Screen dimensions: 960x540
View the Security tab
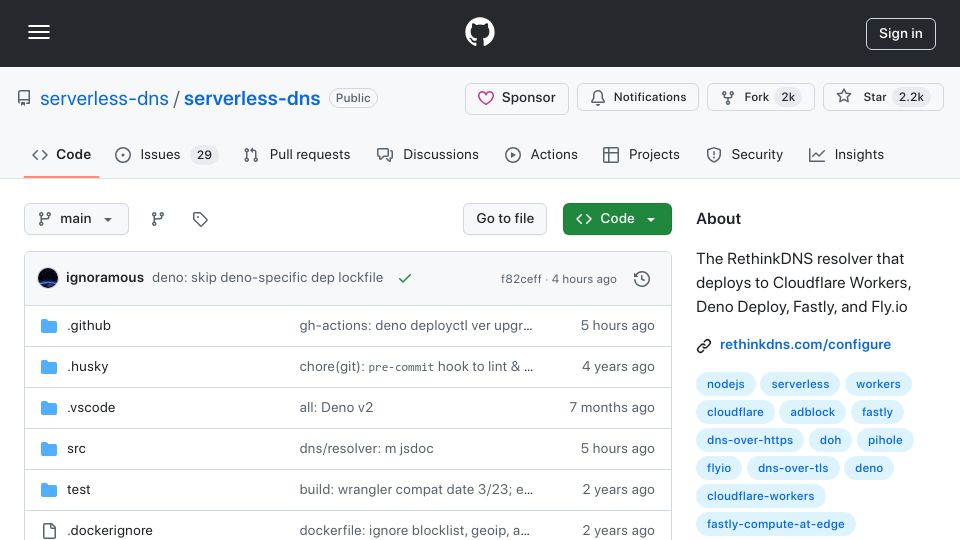(744, 155)
